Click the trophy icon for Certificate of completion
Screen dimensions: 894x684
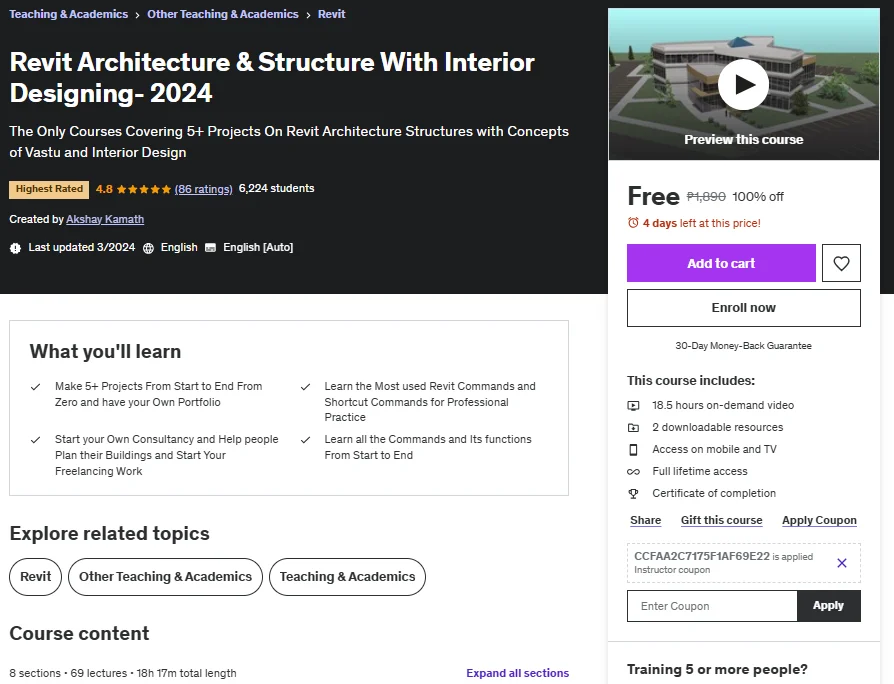coord(633,494)
